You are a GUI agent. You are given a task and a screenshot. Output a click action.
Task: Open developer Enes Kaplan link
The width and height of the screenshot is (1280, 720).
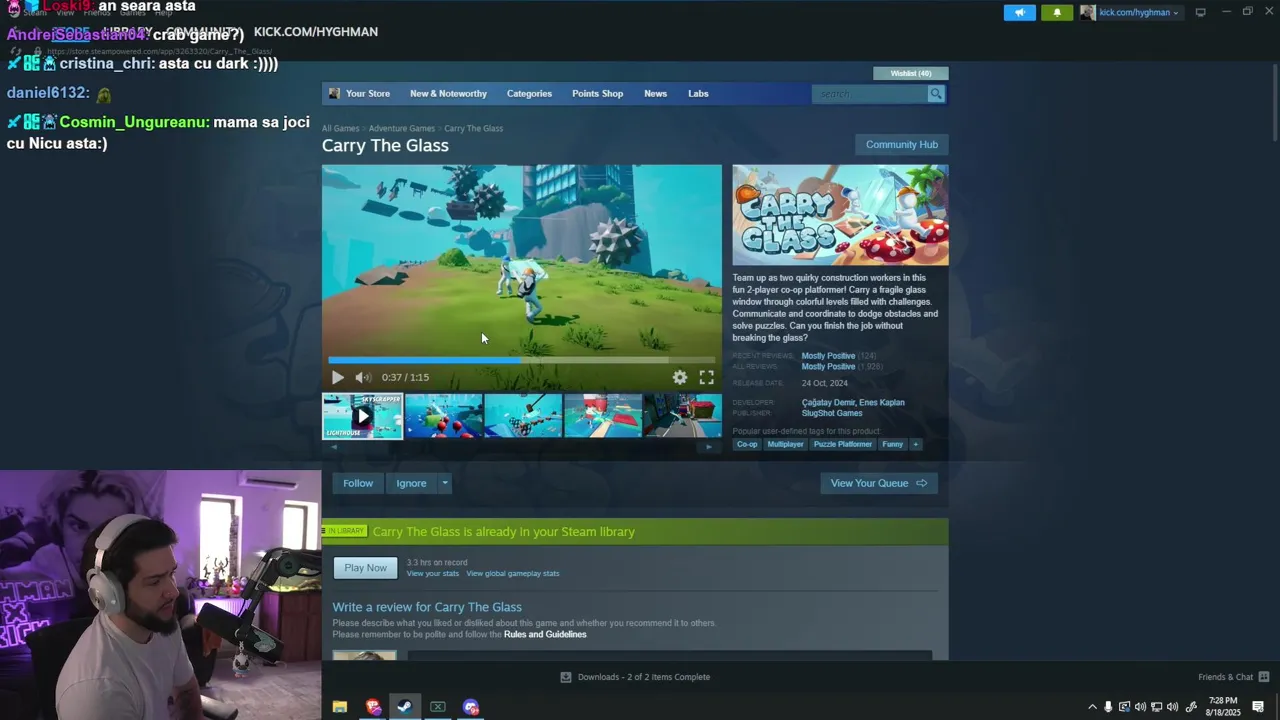coord(882,403)
